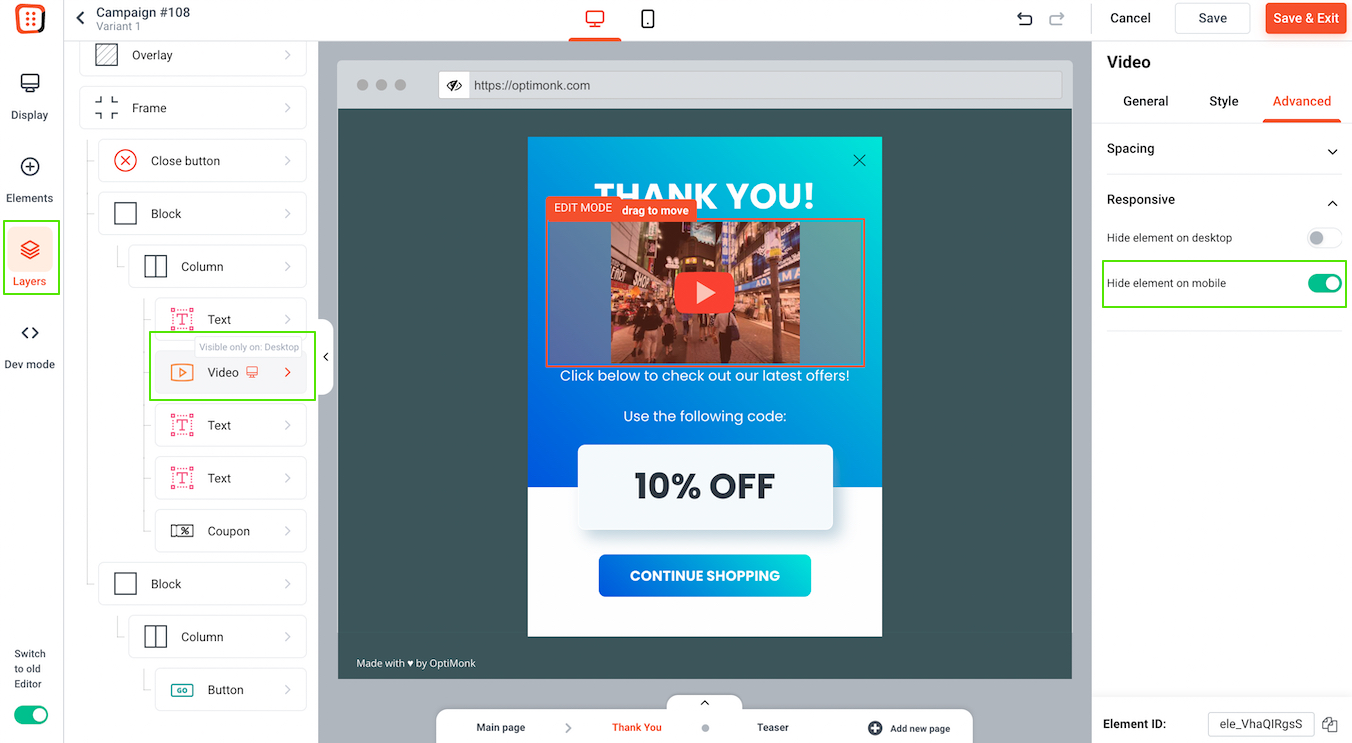Open the Elements panel
Screen dimensions: 1352x743
(30, 180)
